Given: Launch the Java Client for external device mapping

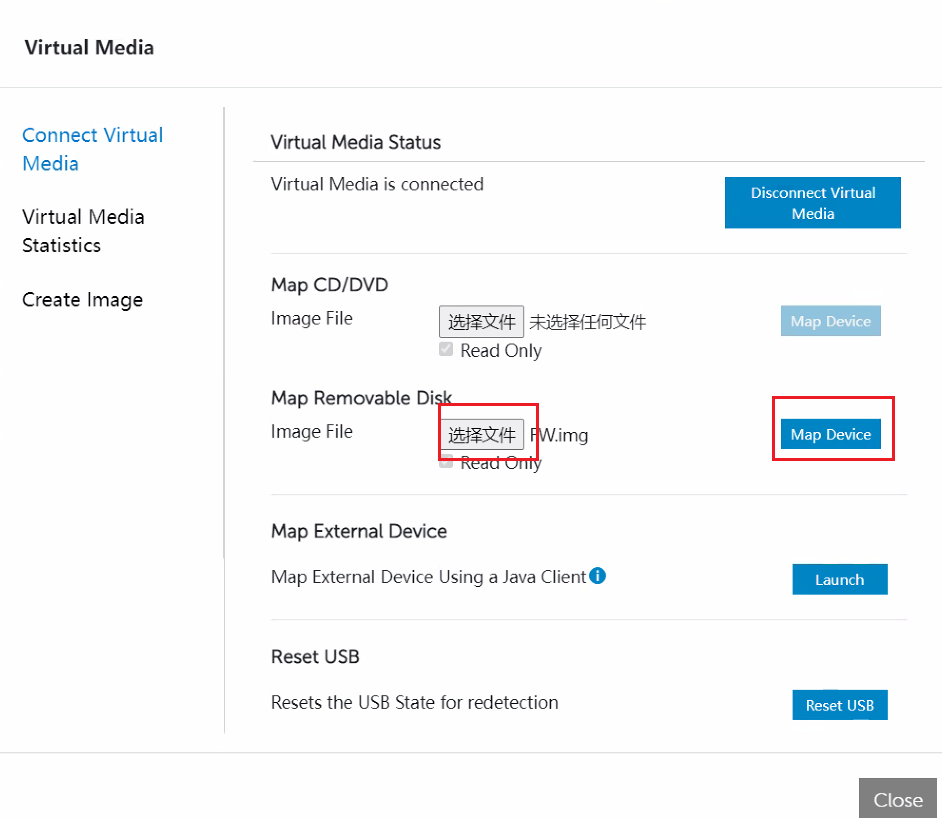Looking at the screenshot, I should 839,579.
